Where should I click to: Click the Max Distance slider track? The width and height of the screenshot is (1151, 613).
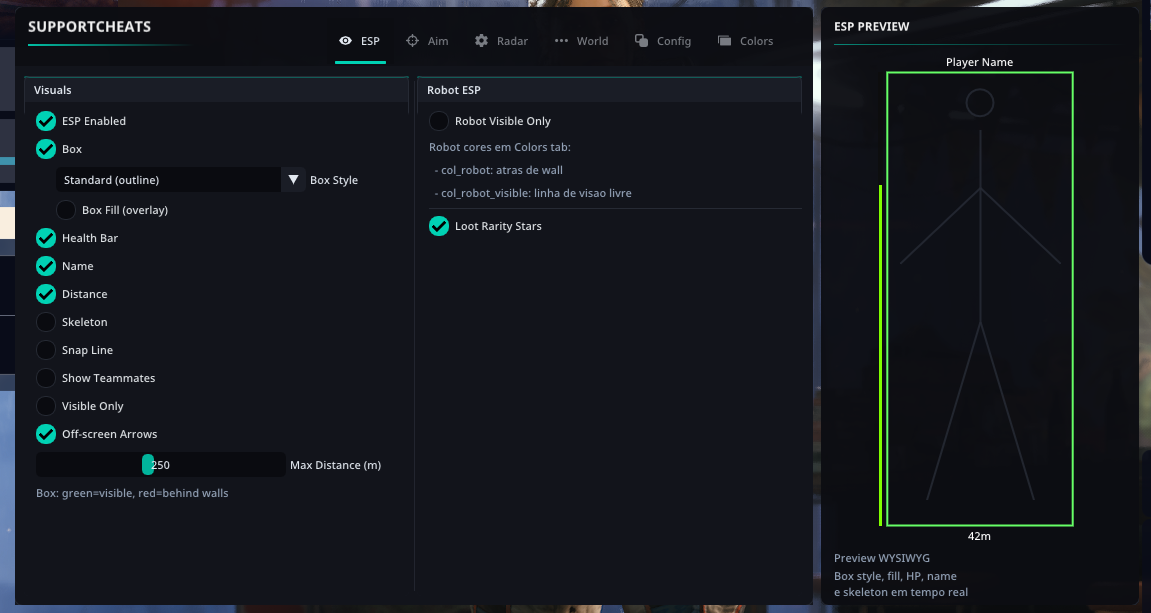coord(161,465)
